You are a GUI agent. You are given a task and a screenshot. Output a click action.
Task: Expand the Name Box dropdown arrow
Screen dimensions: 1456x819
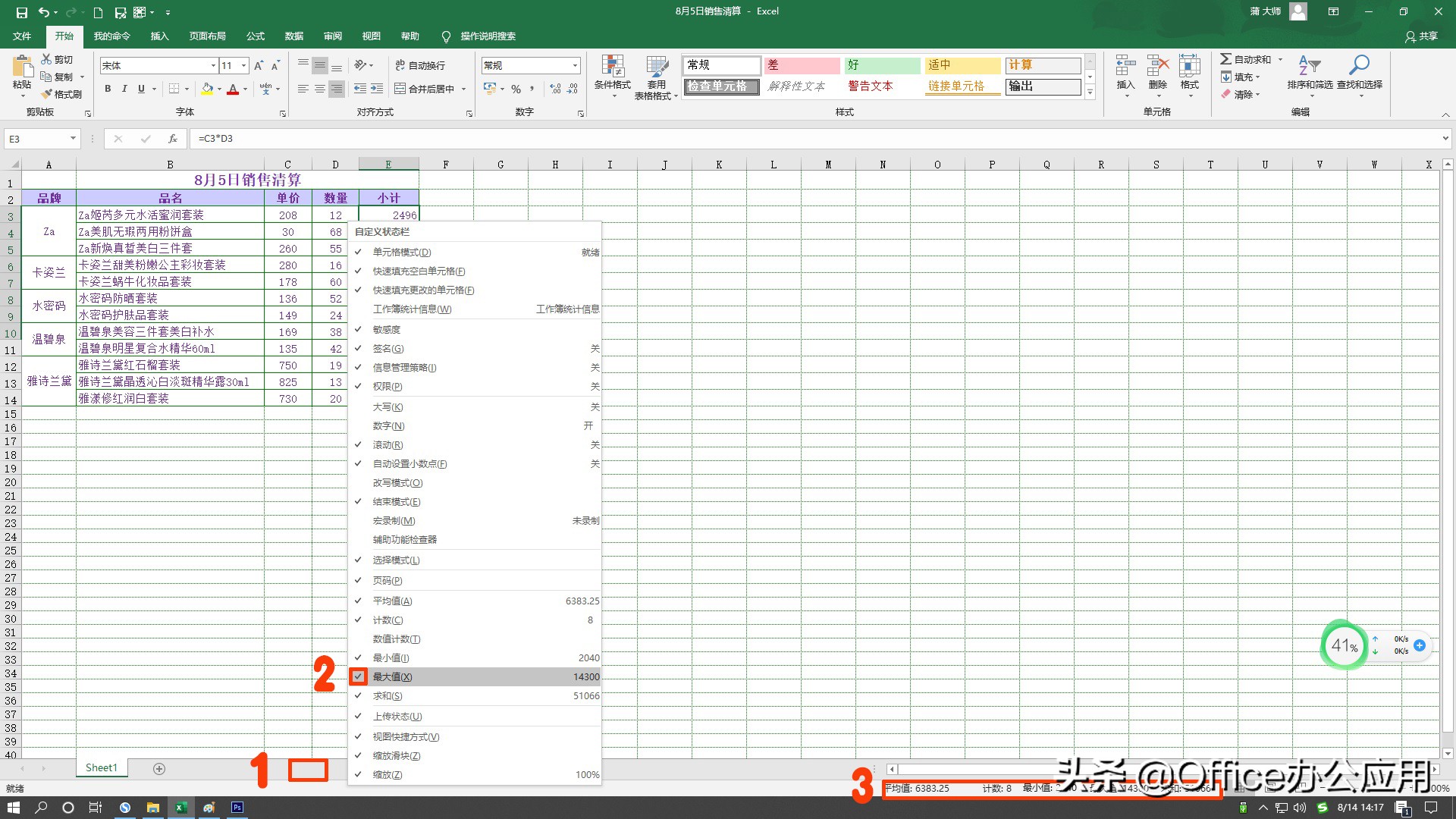coord(73,139)
